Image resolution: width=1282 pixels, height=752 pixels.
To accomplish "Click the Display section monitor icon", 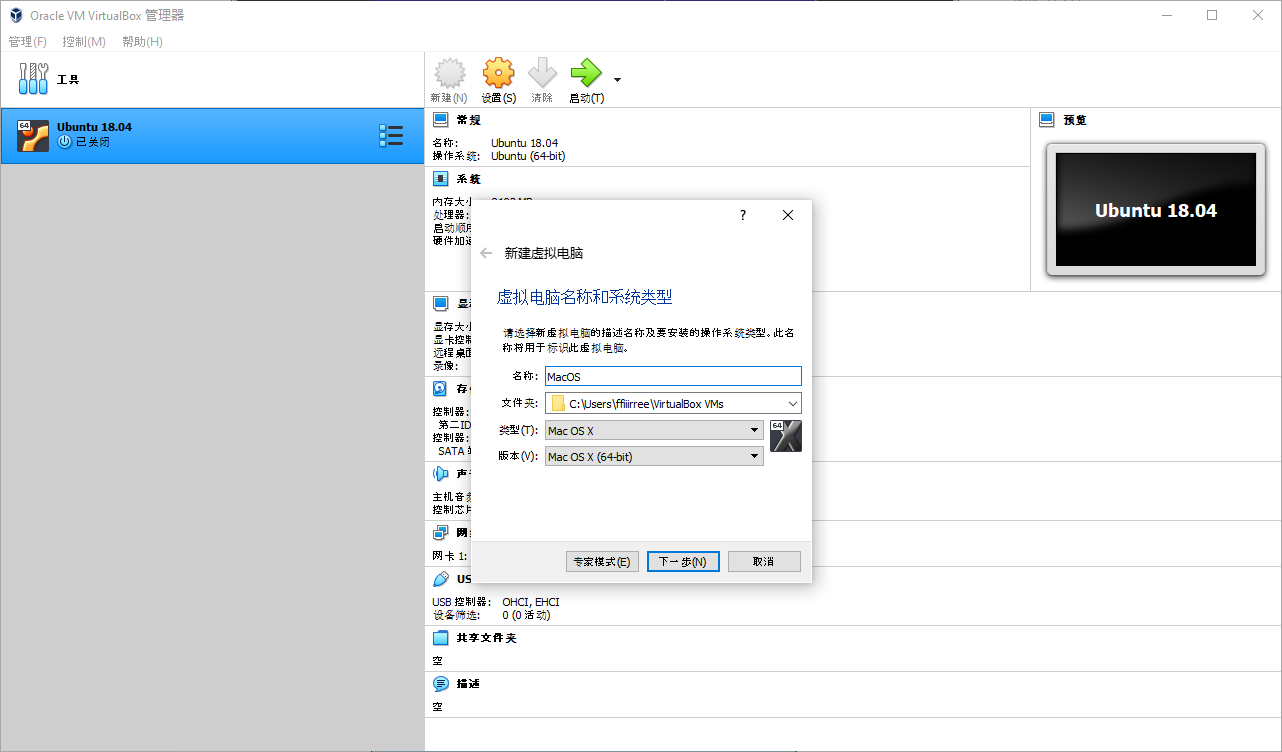I will (x=440, y=303).
